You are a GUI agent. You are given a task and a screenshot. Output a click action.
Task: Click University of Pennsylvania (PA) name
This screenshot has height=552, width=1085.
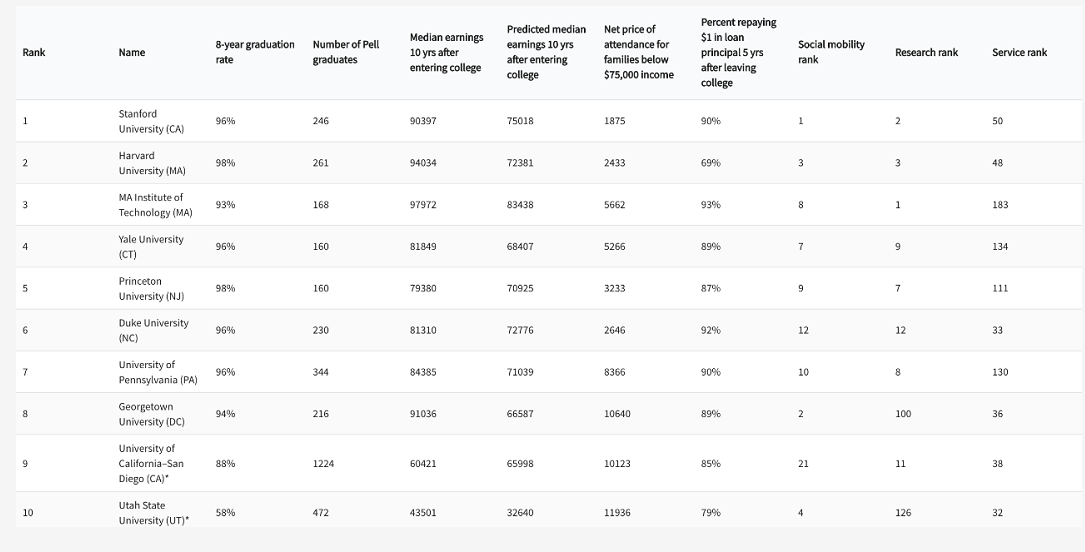158,372
